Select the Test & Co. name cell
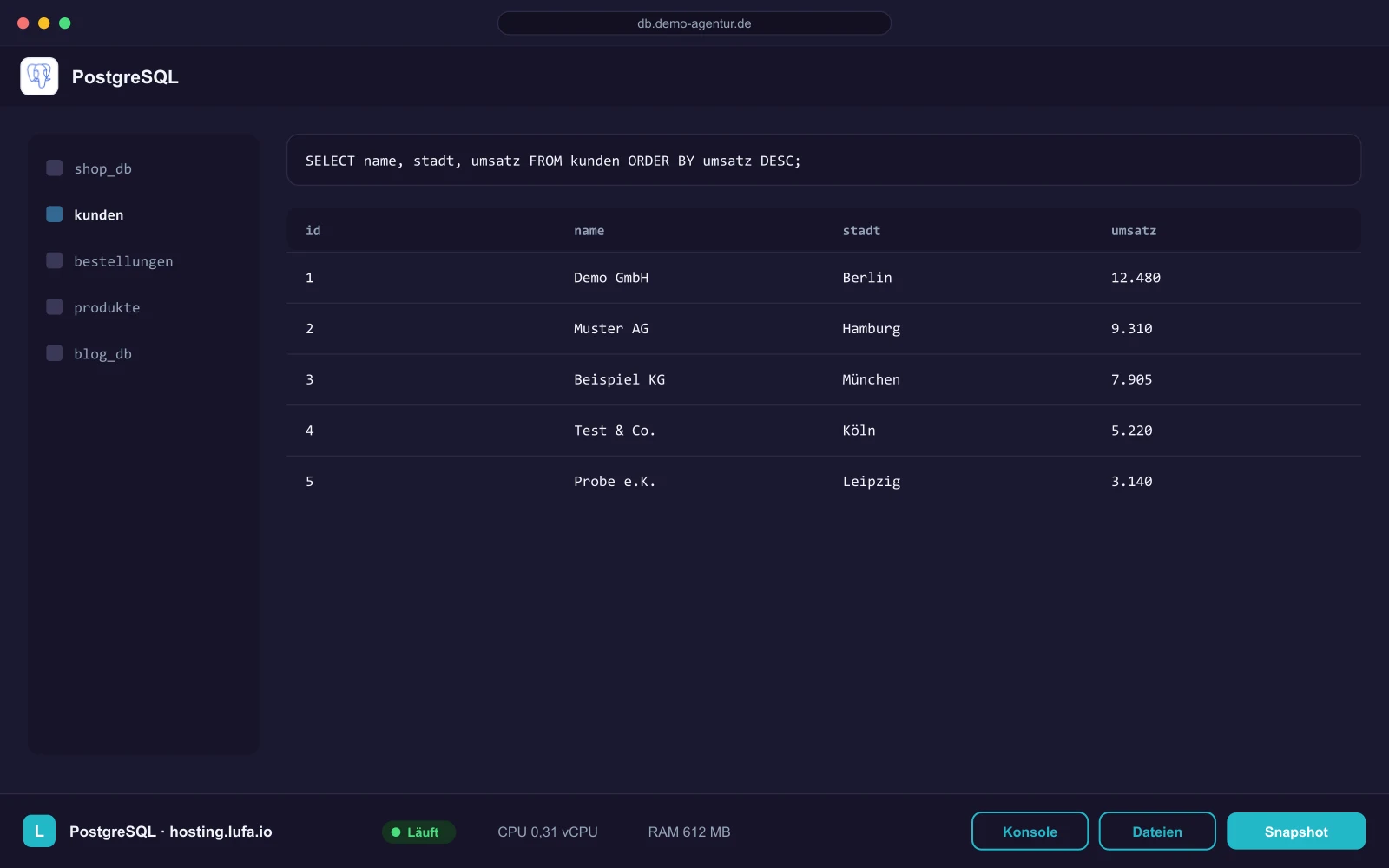Image resolution: width=1389 pixels, height=868 pixels. pos(615,431)
